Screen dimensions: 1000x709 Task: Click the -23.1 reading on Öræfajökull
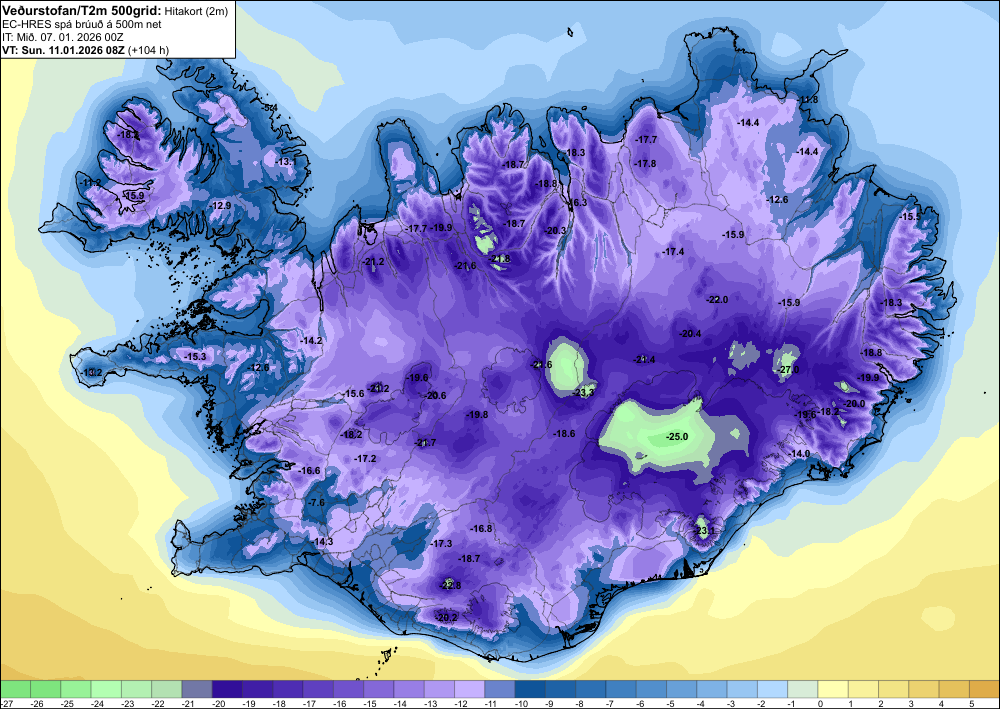point(703,530)
